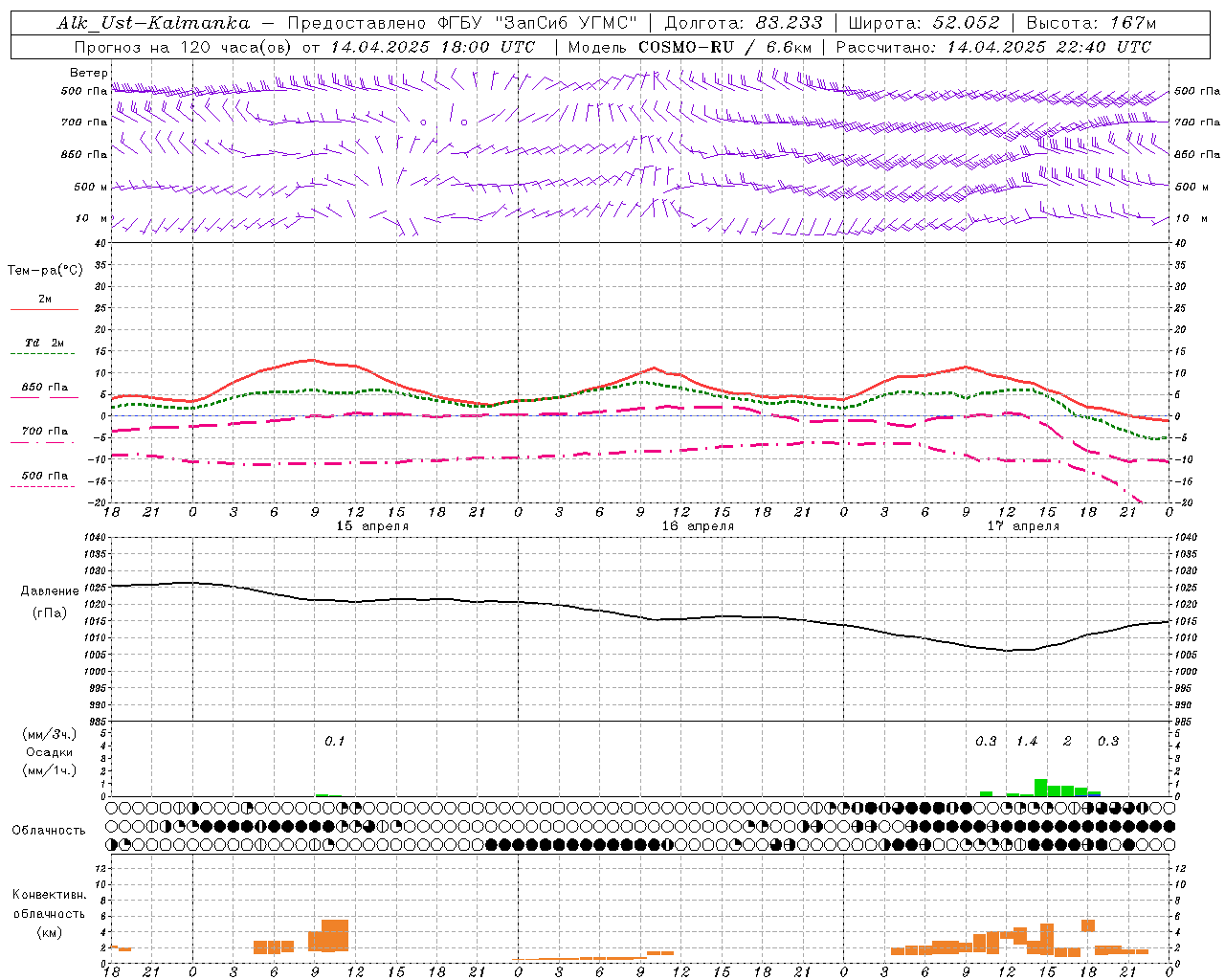Select the 700 гПа label in temperature legend
The image size is (1225, 980).
tap(45, 432)
